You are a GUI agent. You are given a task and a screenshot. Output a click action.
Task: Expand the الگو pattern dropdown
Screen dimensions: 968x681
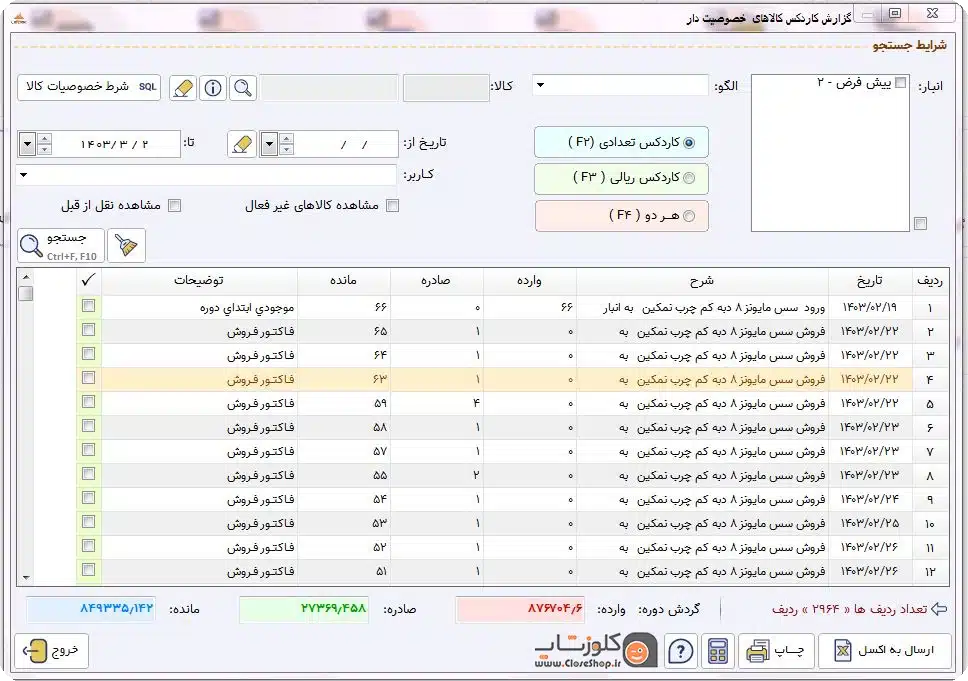tap(540, 85)
